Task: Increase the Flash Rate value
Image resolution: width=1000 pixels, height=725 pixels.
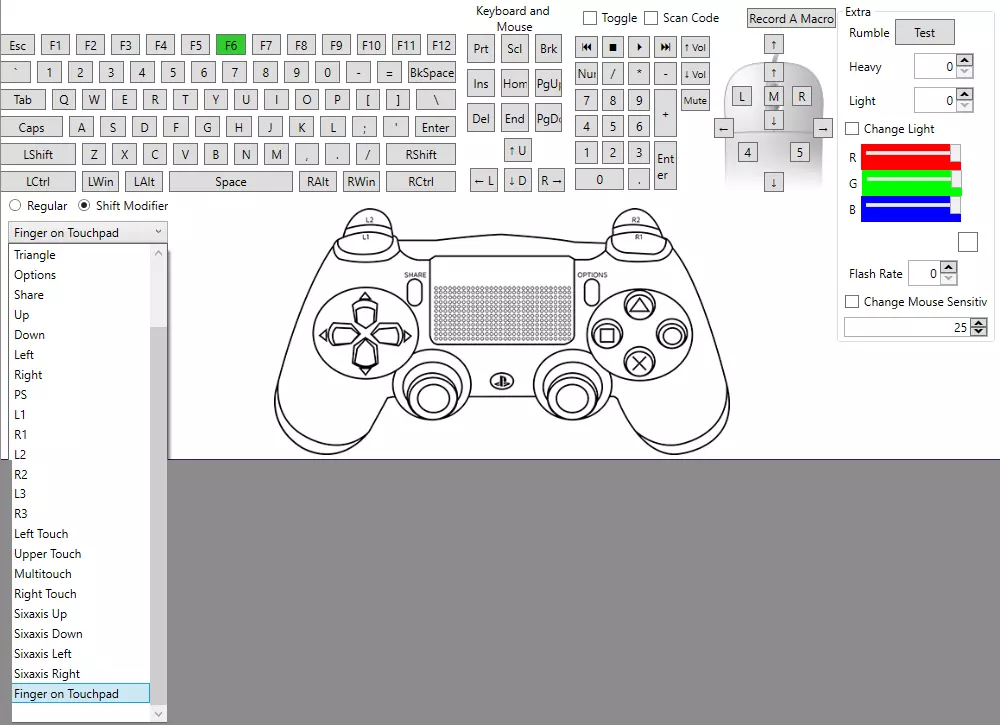Action: coord(949,268)
